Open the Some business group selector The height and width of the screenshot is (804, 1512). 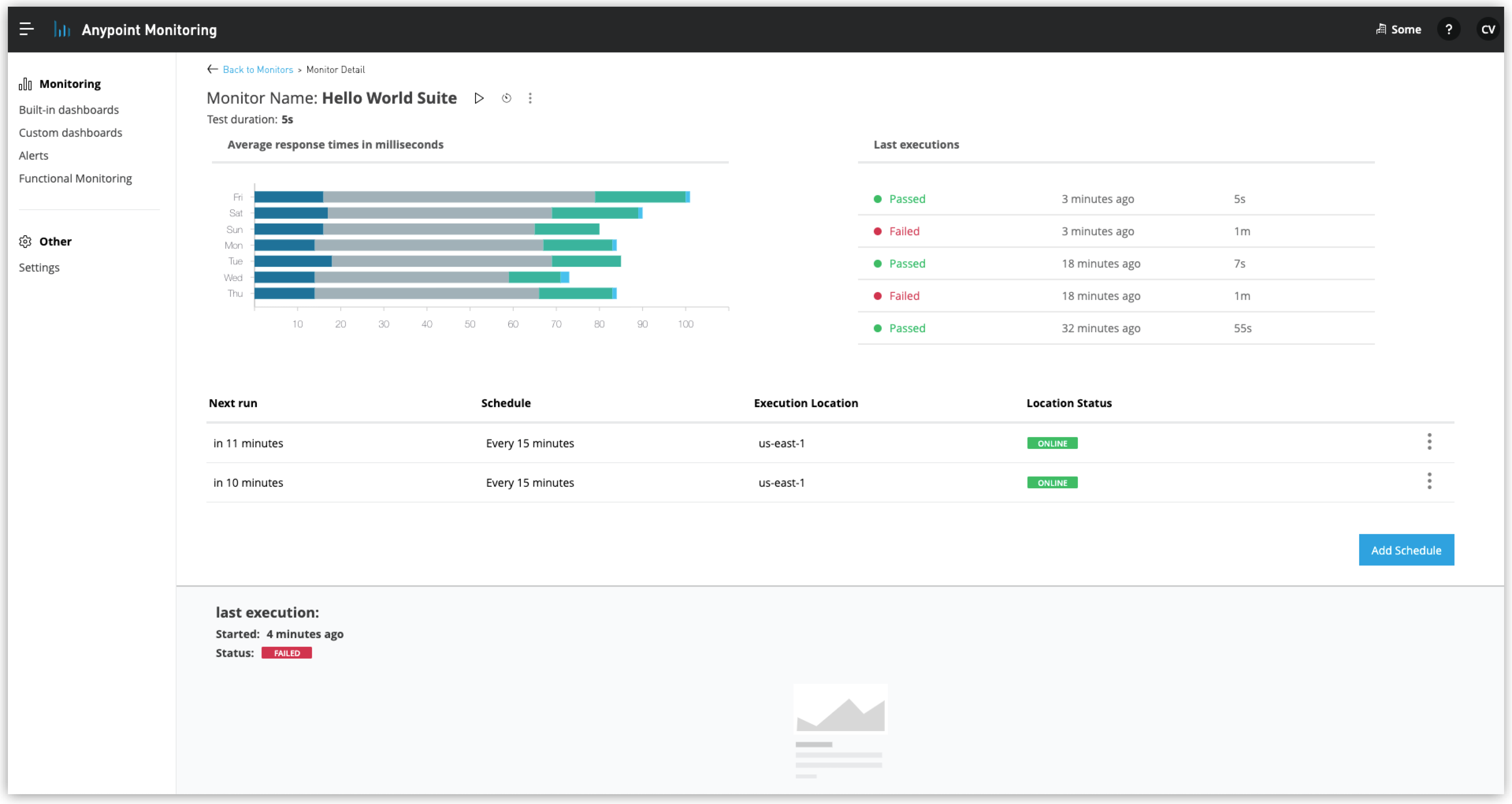1398,30
